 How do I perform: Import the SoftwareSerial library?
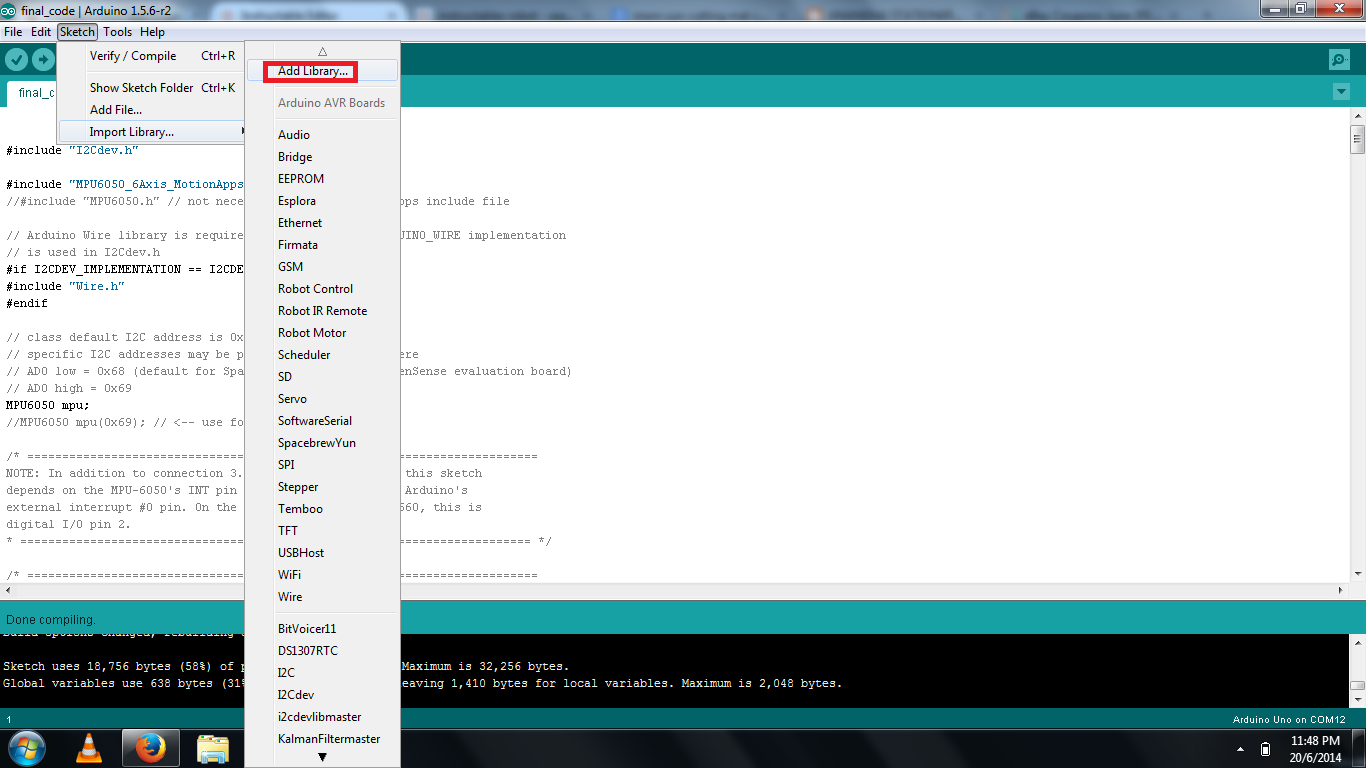tap(322, 421)
